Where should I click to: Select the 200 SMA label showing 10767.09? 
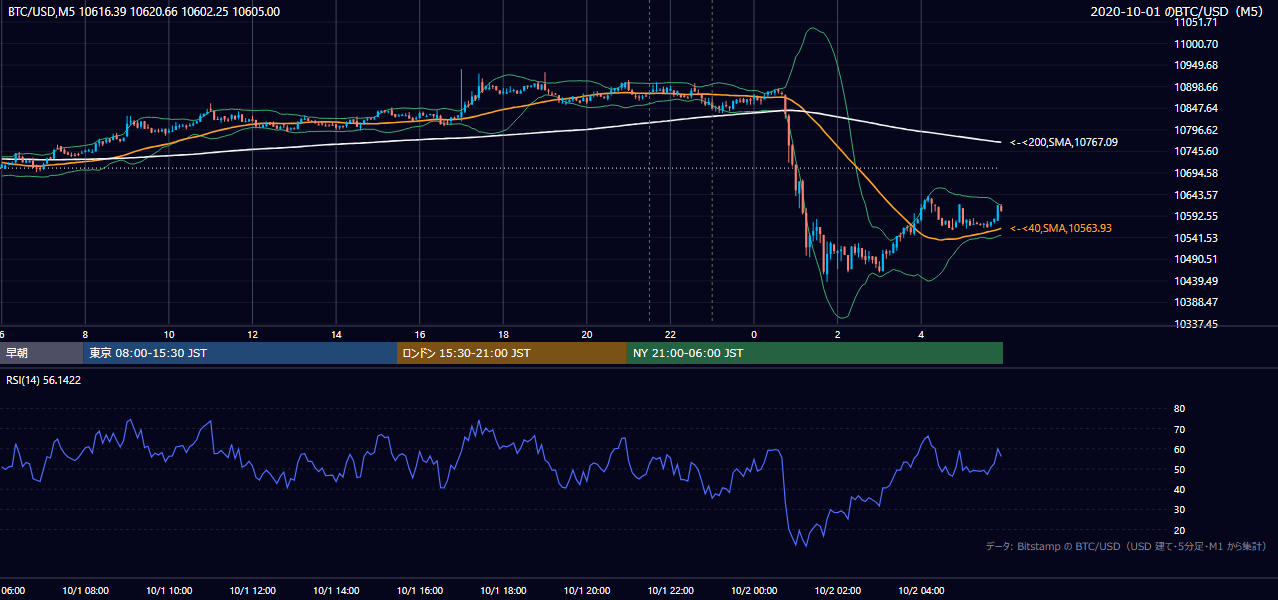click(x=1064, y=143)
